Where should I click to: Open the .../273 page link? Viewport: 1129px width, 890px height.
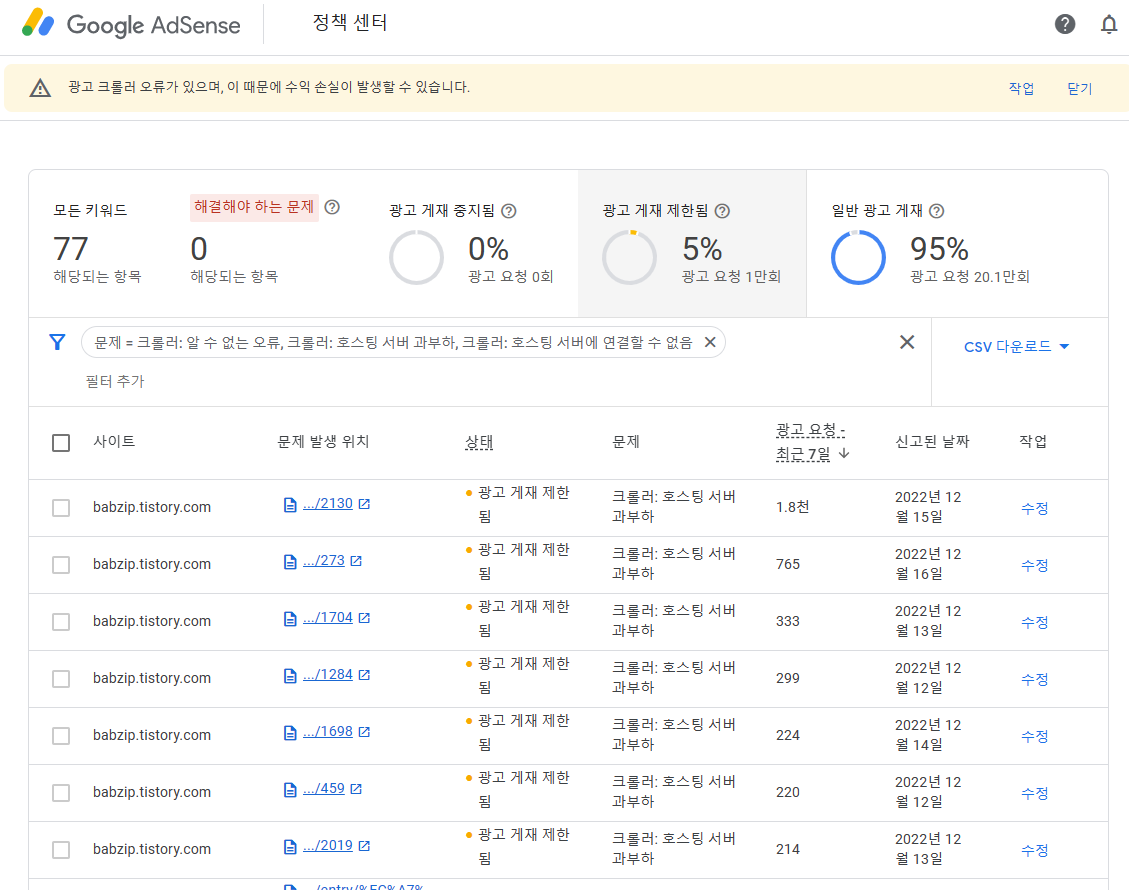[x=323, y=560]
